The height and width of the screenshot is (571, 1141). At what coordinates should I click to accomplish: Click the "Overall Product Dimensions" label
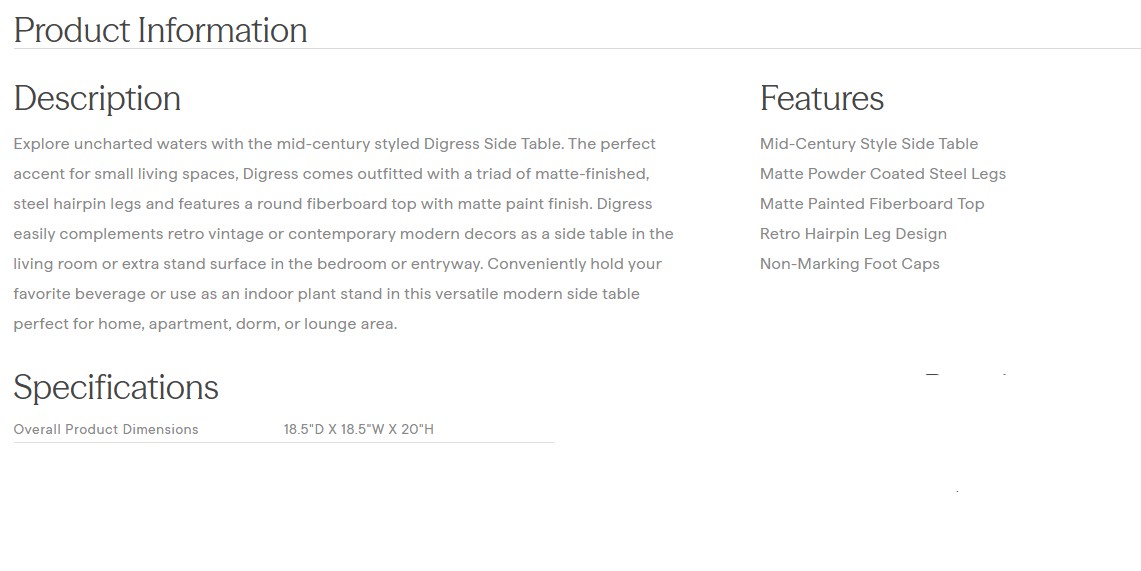(x=106, y=430)
